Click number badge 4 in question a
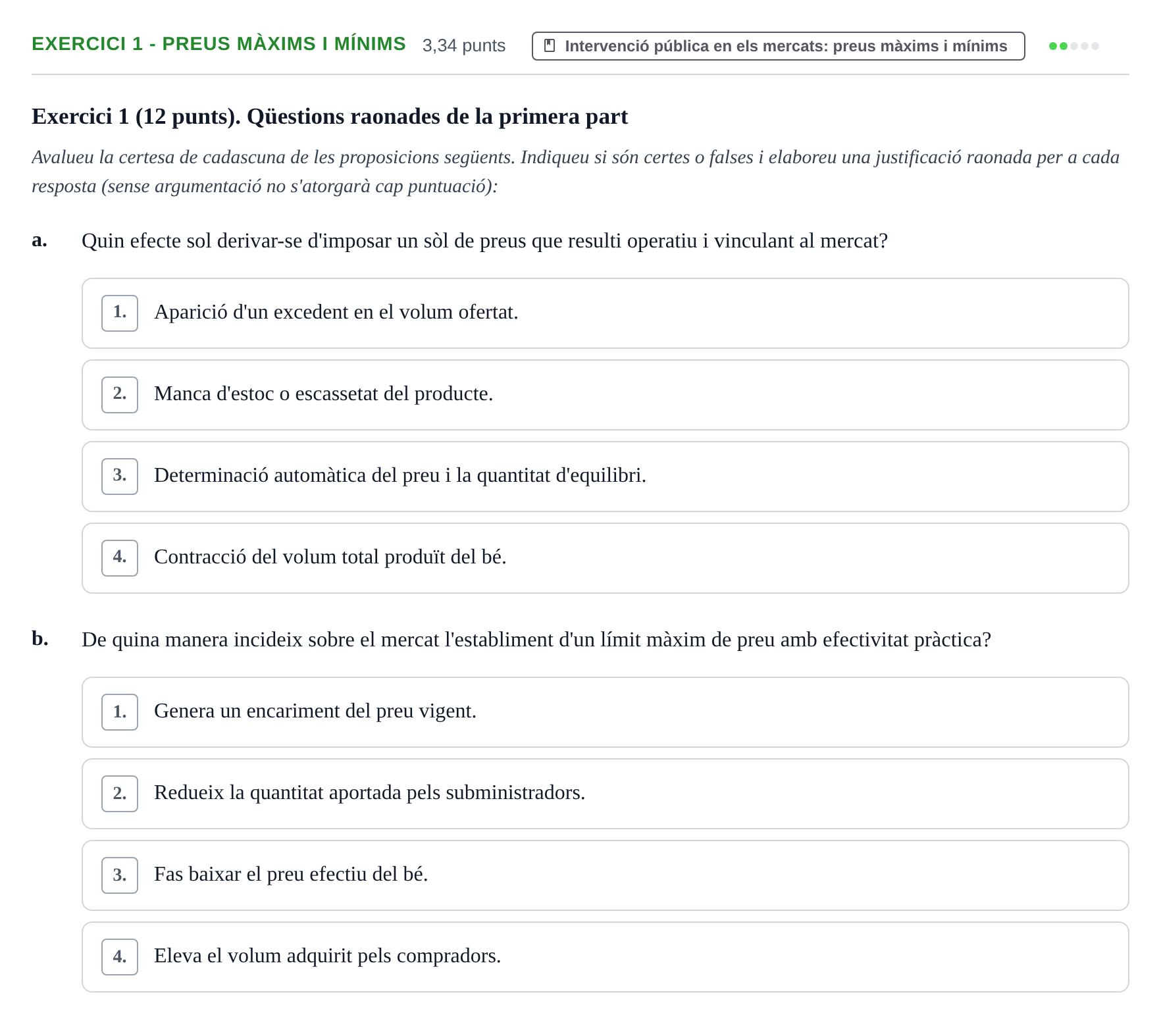The width and height of the screenshot is (1161, 1036). tap(120, 558)
